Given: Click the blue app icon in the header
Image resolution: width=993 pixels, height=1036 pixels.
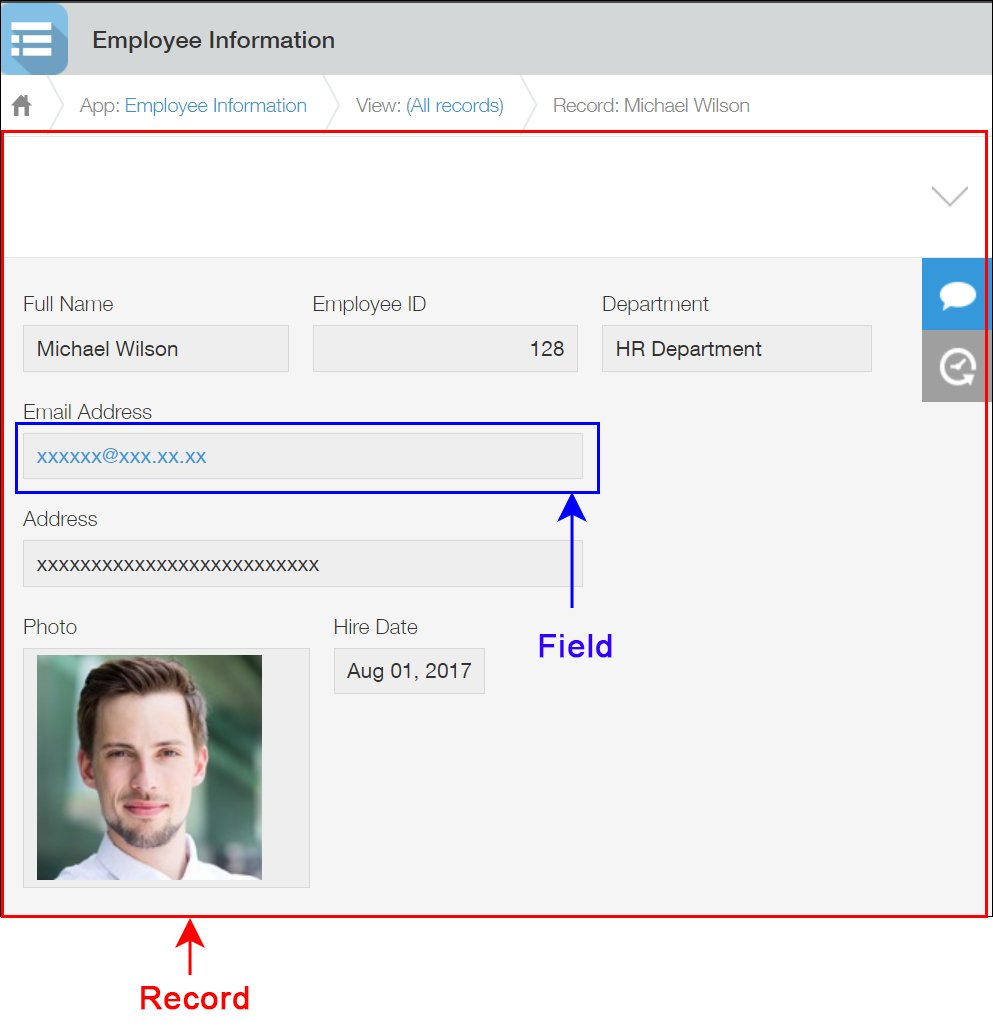Looking at the screenshot, I should click(34, 40).
